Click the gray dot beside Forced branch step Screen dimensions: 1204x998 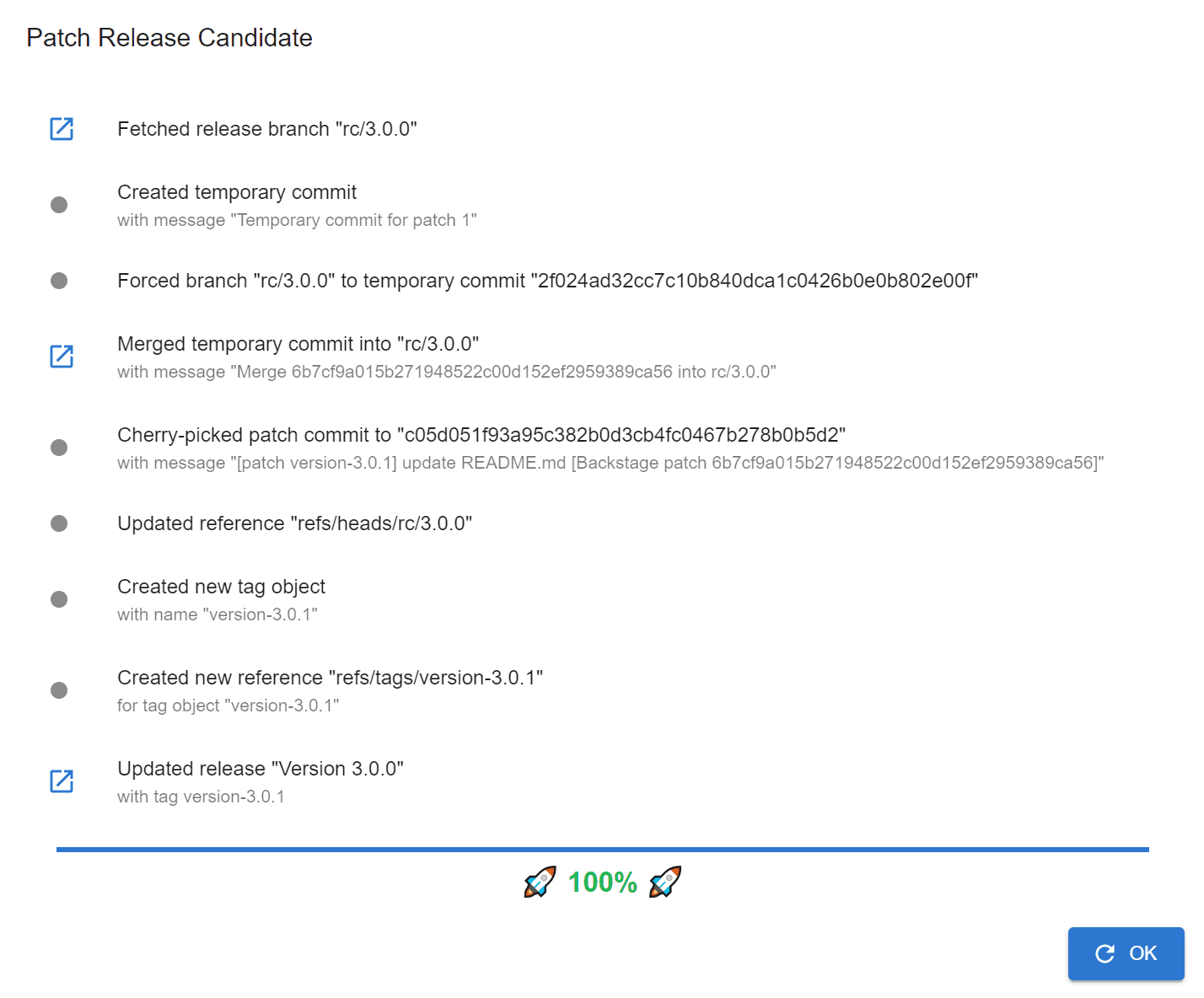click(59, 281)
